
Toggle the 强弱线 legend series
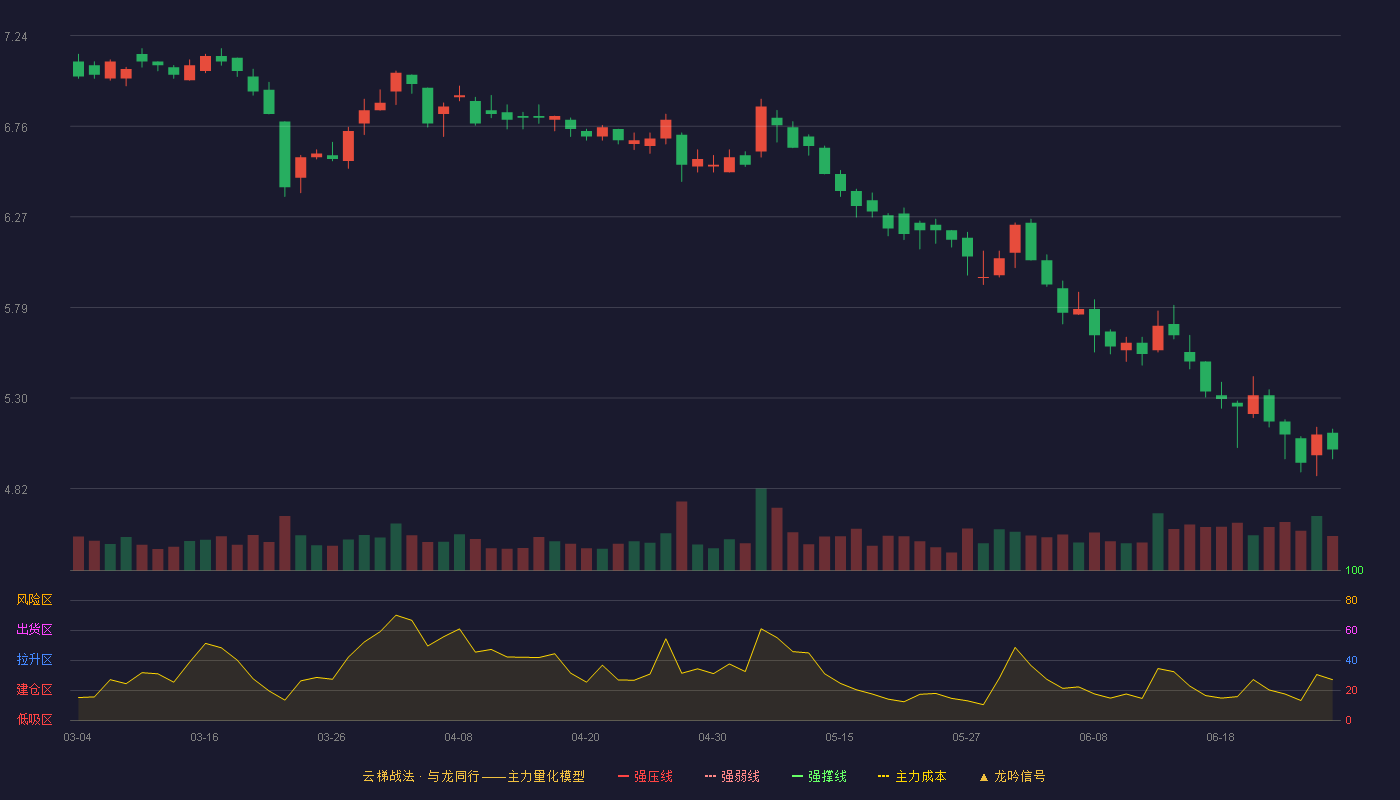[x=732, y=776]
